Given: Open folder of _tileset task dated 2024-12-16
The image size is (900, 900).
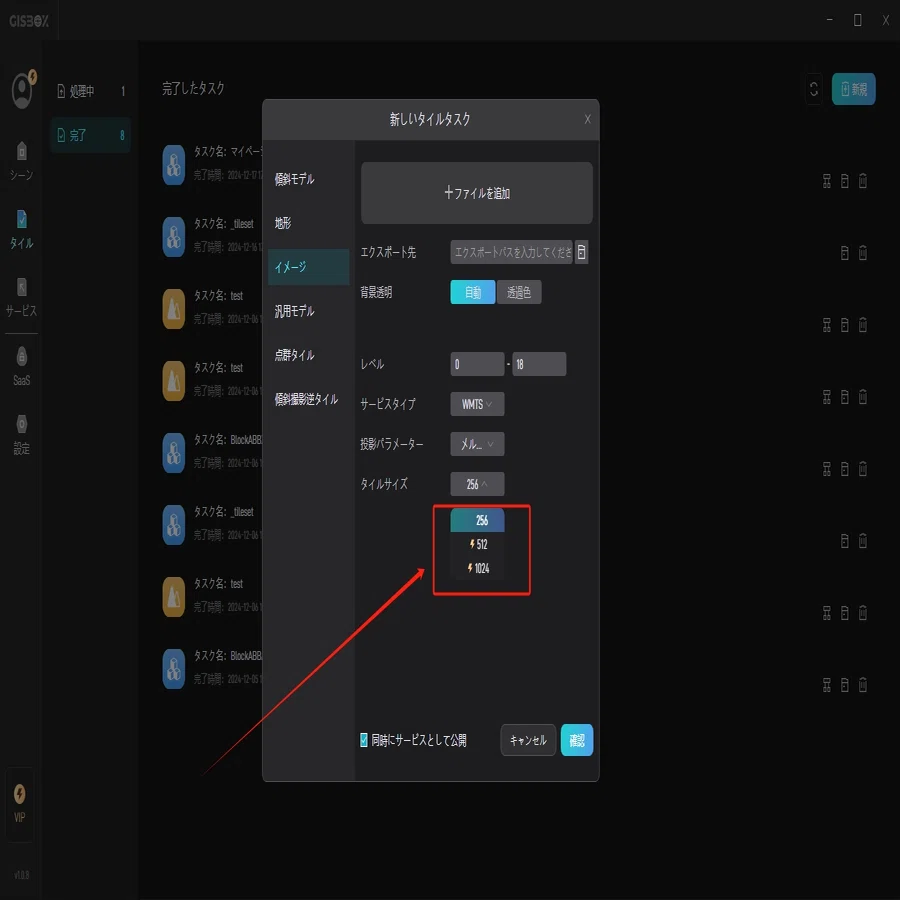Looking at the screenshot, I should pos(844,253).
